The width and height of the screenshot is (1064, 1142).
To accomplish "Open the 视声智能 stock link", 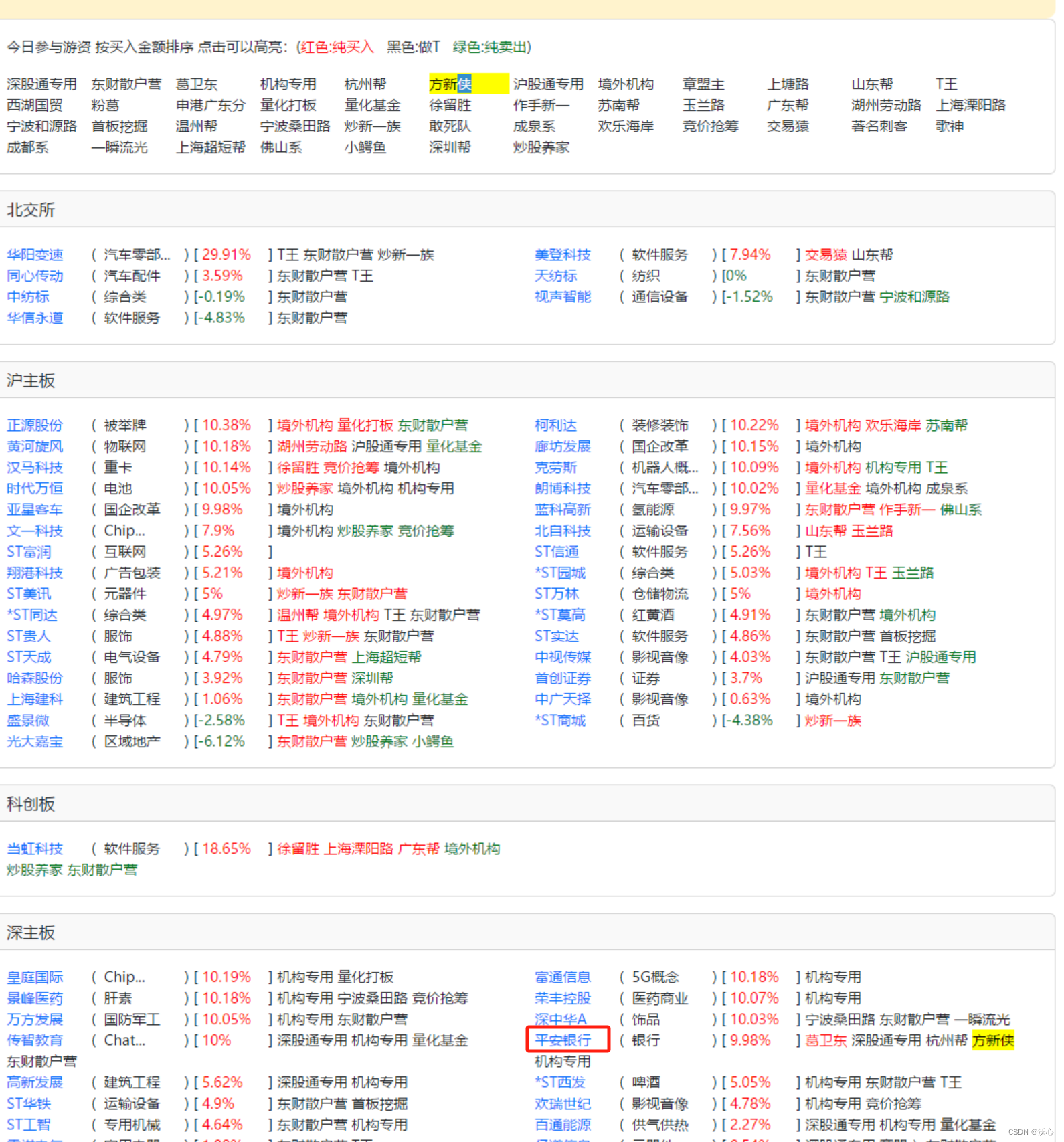I will (563, 297).
